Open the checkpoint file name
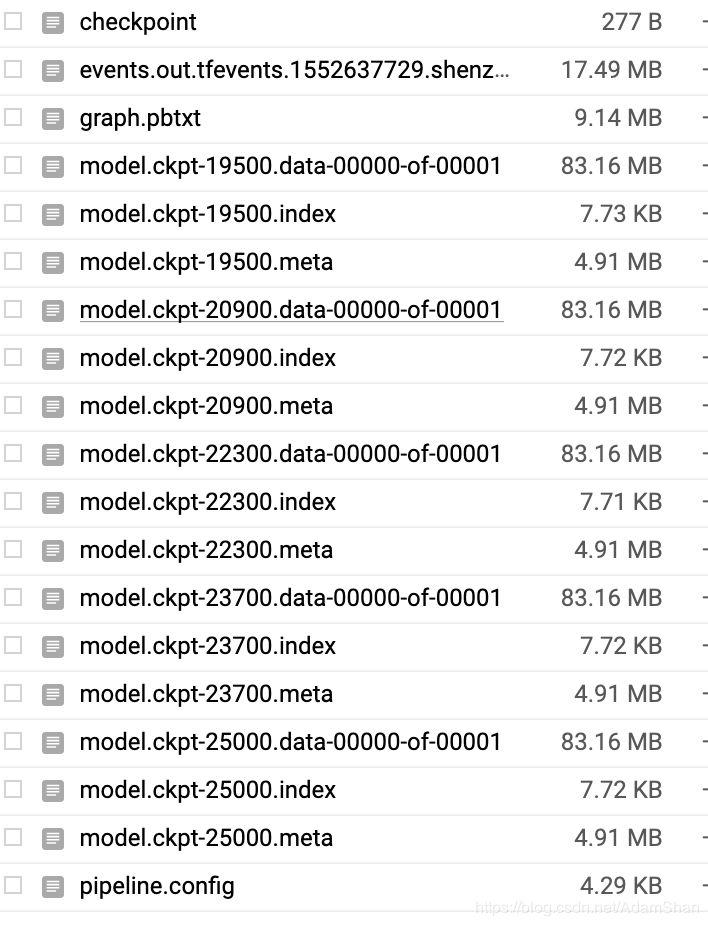This screenshot has height=926, width=708. pos(138,22)
